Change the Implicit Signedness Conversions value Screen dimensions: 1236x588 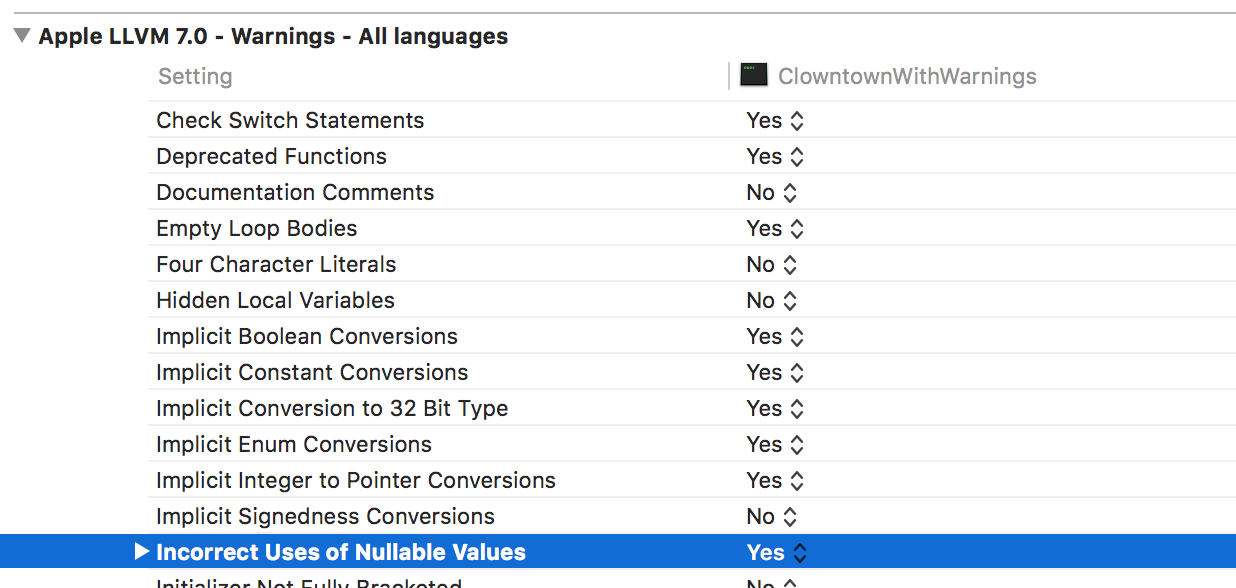coord(771,517)
